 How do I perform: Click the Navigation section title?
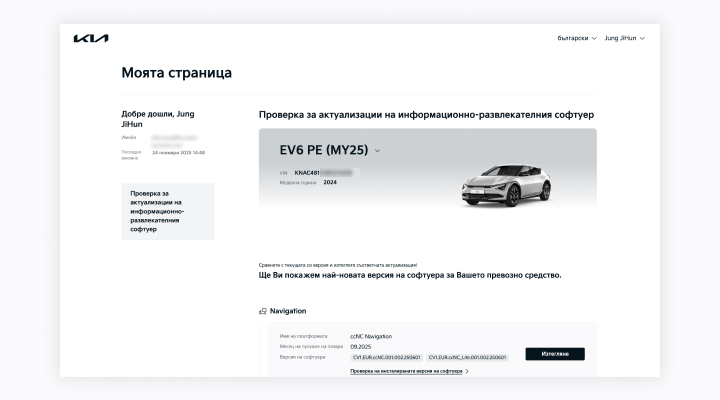(x=288, y=311)
